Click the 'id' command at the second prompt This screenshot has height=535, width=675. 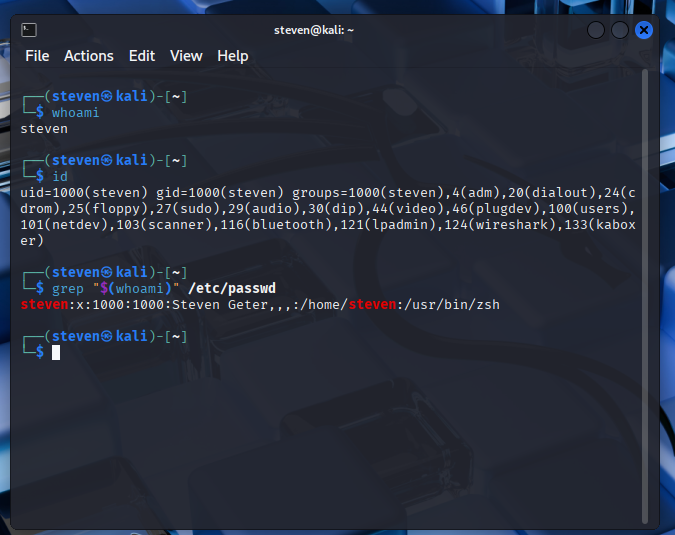tap(60, 176)
